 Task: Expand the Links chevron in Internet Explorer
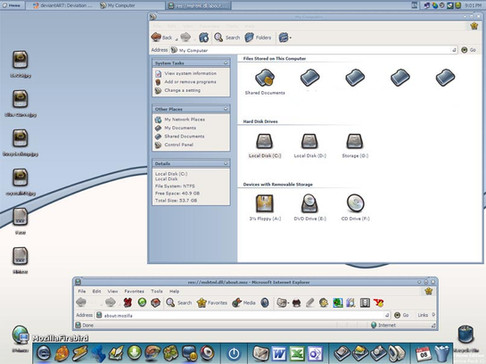click(433, 314)
